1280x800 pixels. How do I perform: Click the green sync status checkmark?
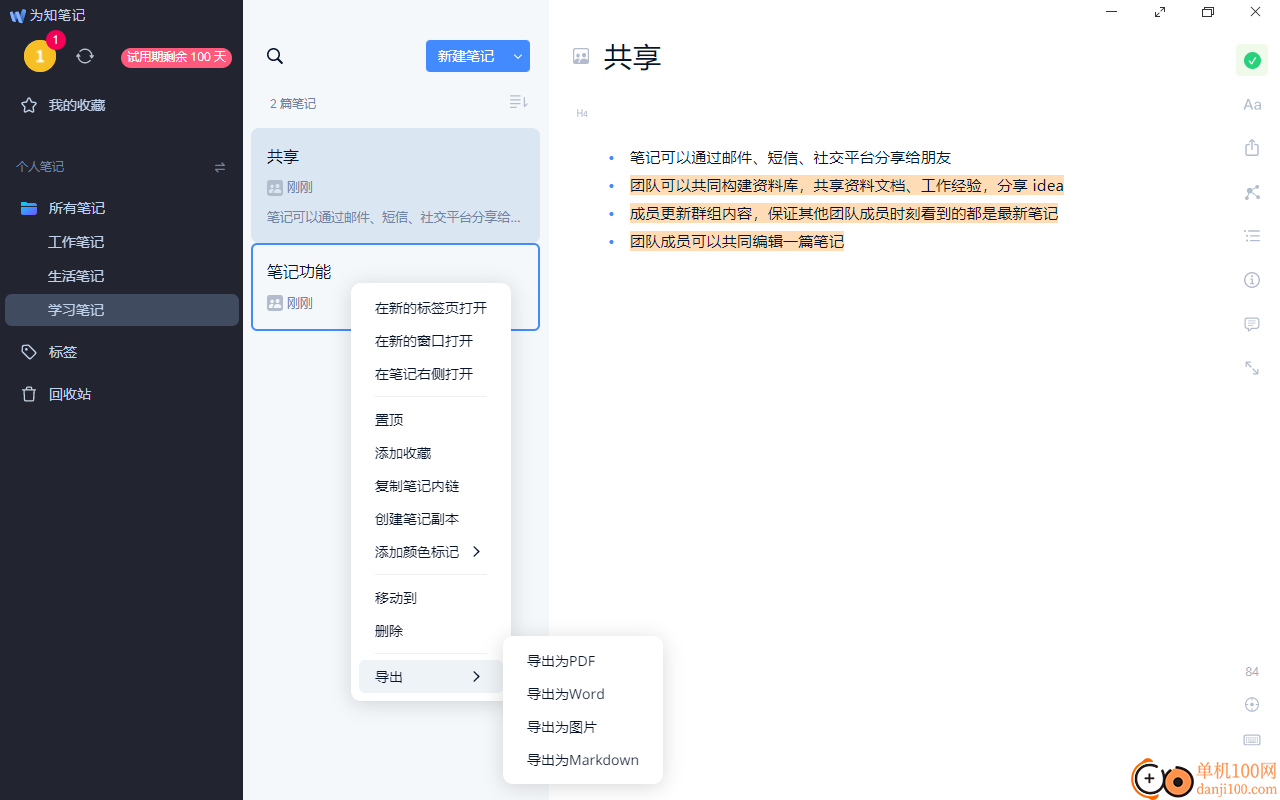[x=1252, y=60]
